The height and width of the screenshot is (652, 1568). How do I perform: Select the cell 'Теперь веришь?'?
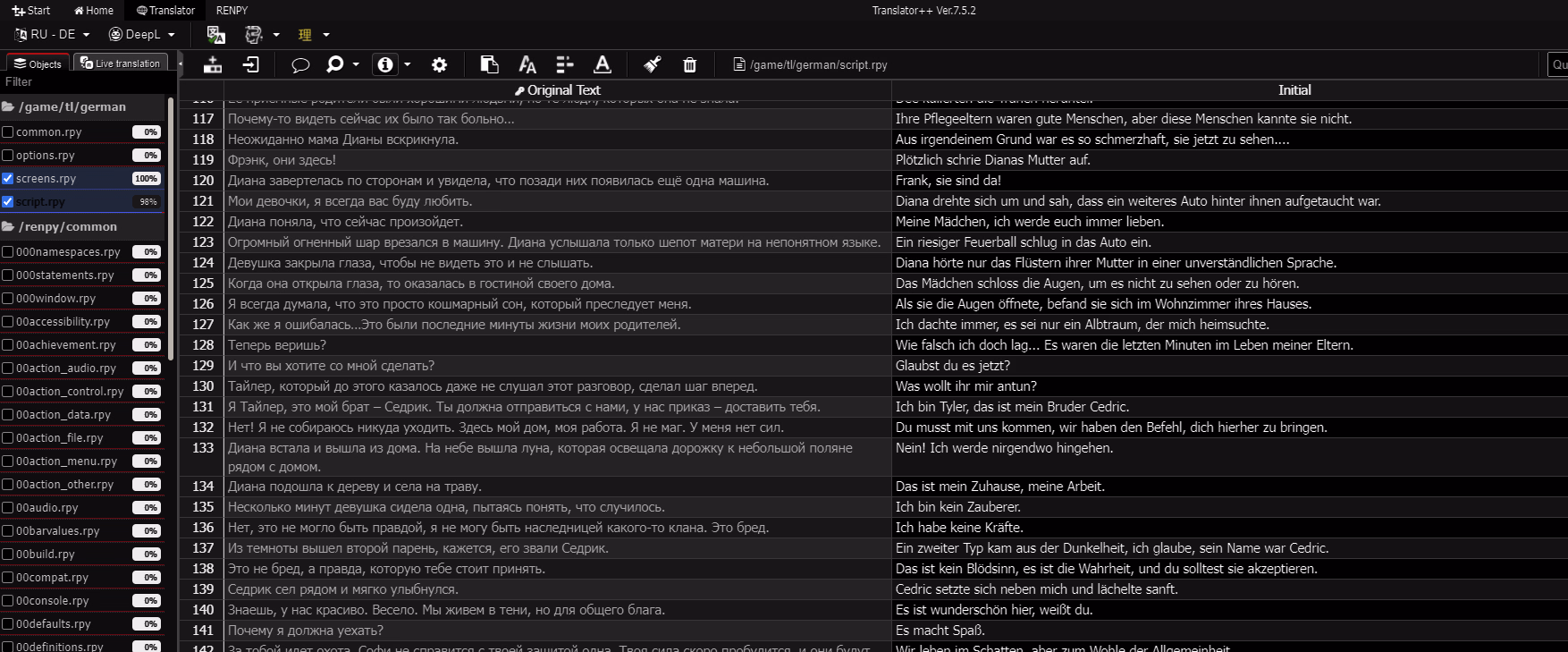point(558,345)
